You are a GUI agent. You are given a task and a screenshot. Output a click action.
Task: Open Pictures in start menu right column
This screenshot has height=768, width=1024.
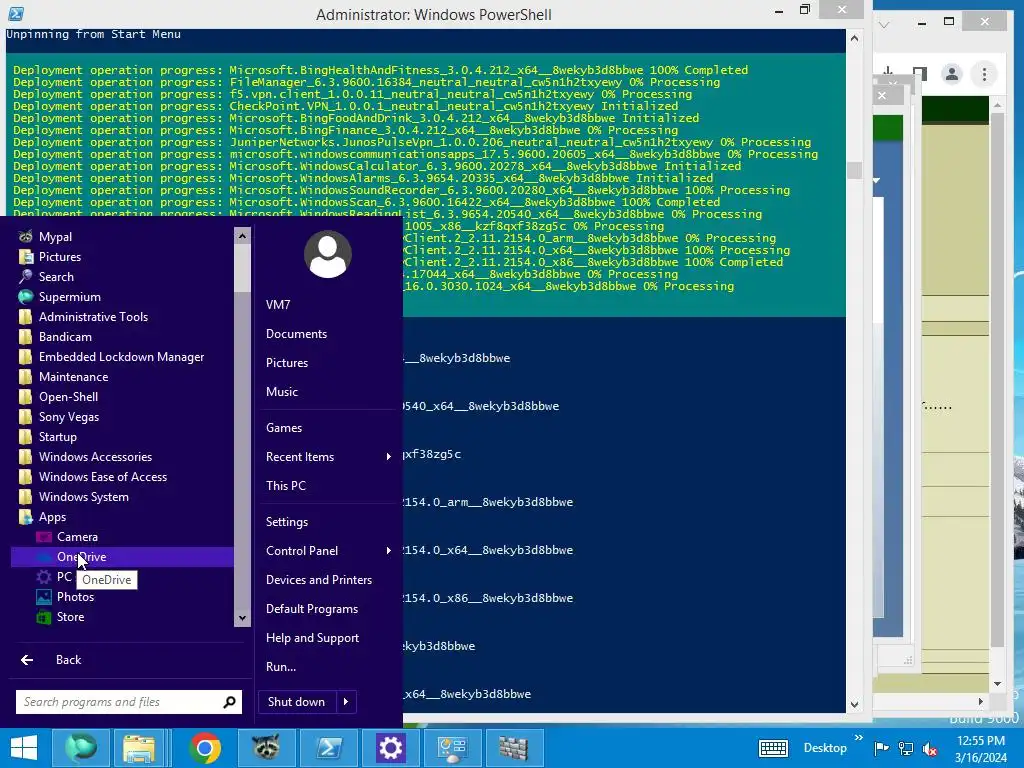pos(287,362)
